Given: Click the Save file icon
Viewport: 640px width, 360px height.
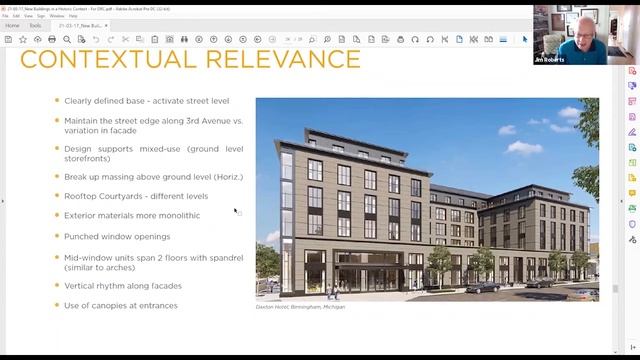Looking at the screenshot, I should 8,39.
